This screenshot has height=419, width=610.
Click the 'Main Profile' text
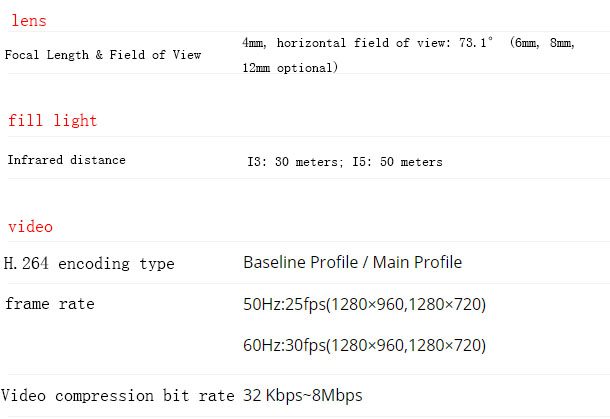[x=417, y=262]
